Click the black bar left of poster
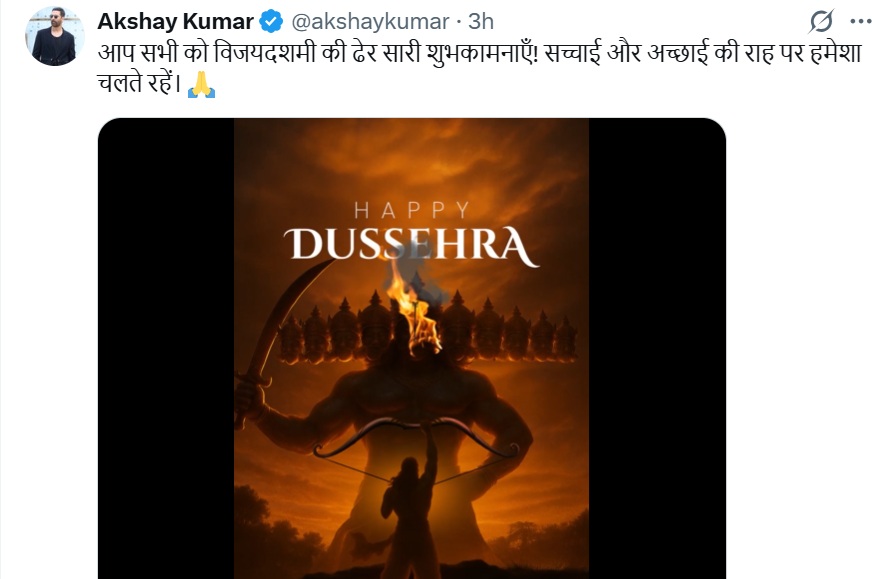The height and width of the screenshot is (579, 872). tap(166, 348)
